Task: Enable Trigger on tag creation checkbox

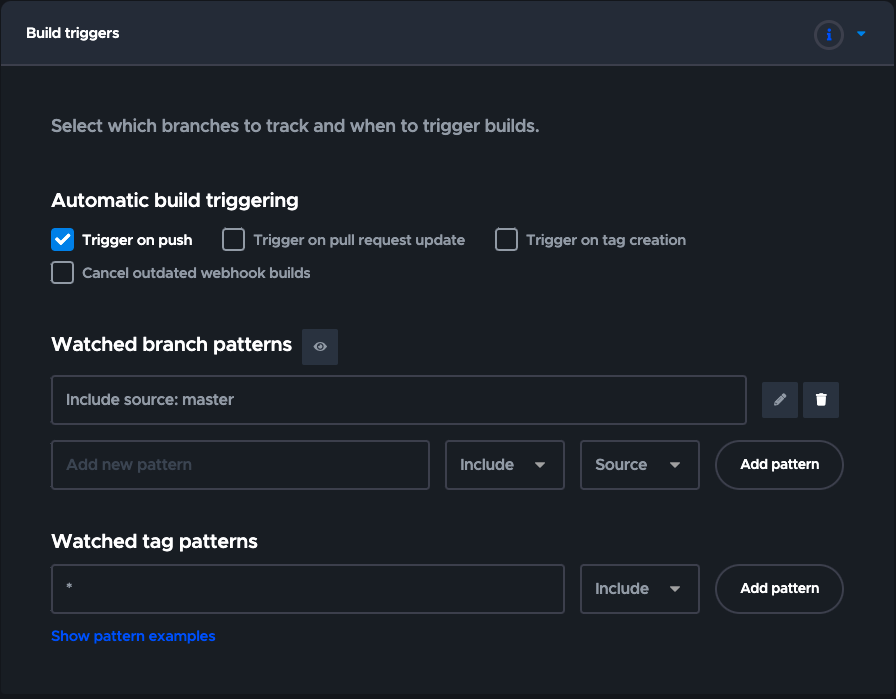Action: [x=506, y=240]
